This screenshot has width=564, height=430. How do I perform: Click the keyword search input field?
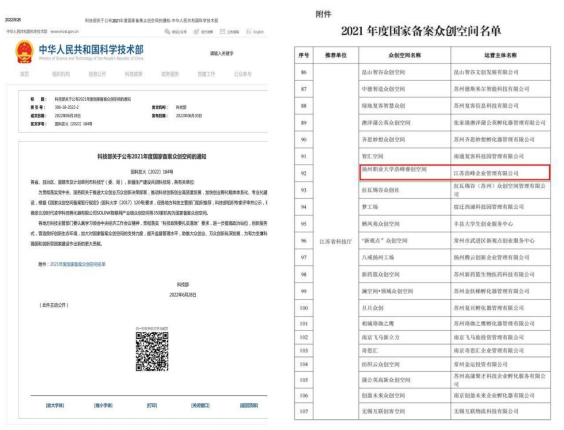click(x=222, y=53)
